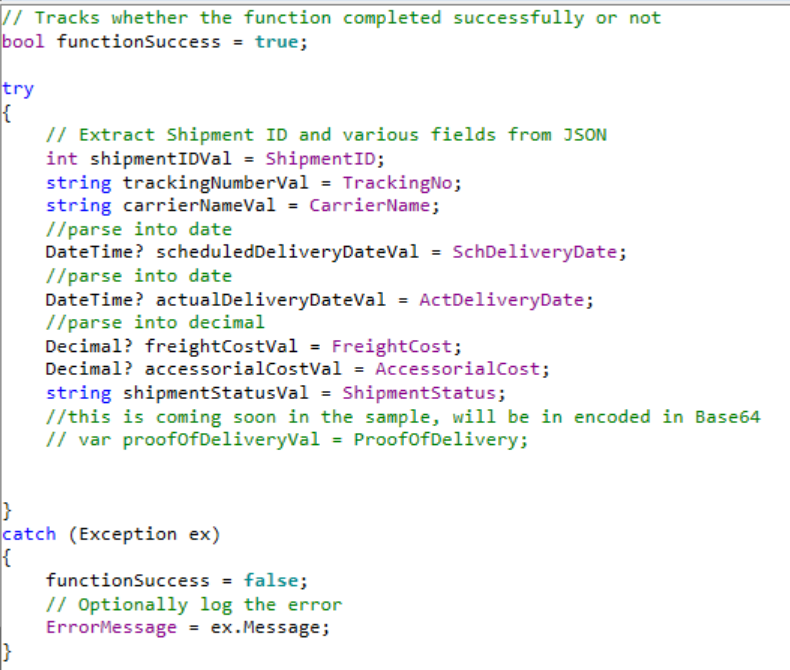The image size is (790, 670).
Task: Click 'ex.Message' in the catch block
Action: tap(266, 627)
